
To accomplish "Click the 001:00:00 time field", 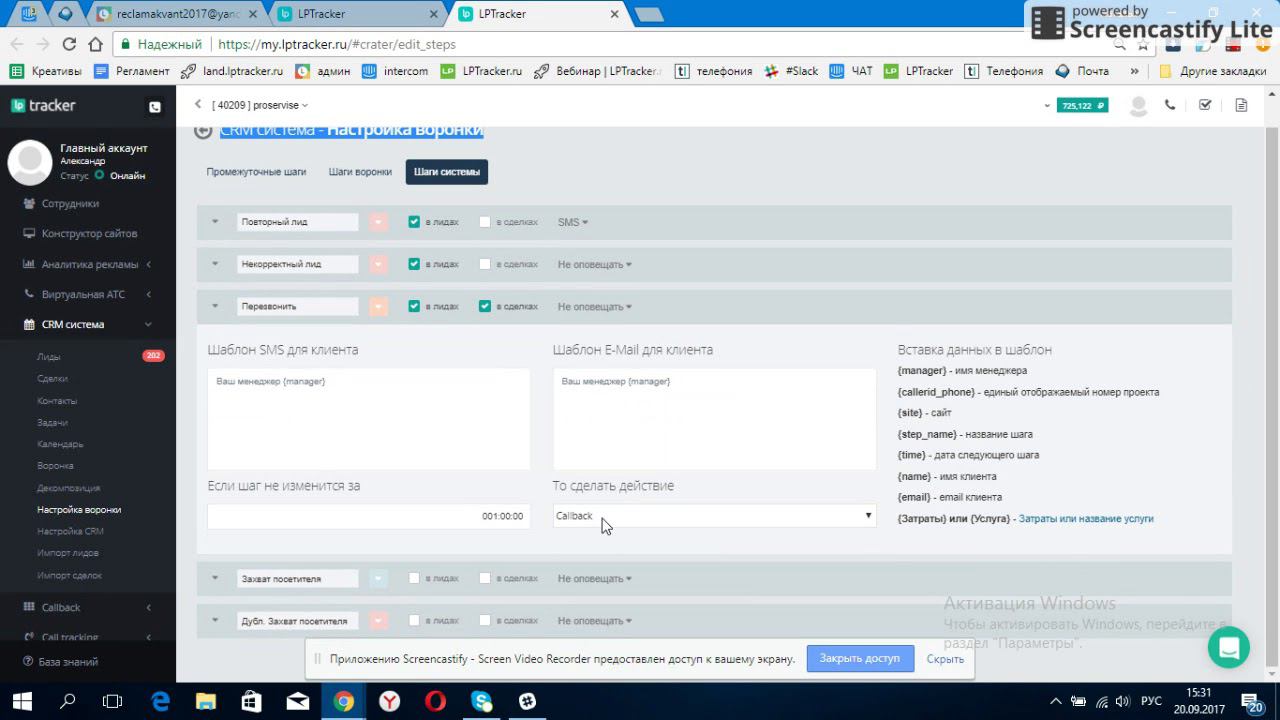I will pos(368,516).
